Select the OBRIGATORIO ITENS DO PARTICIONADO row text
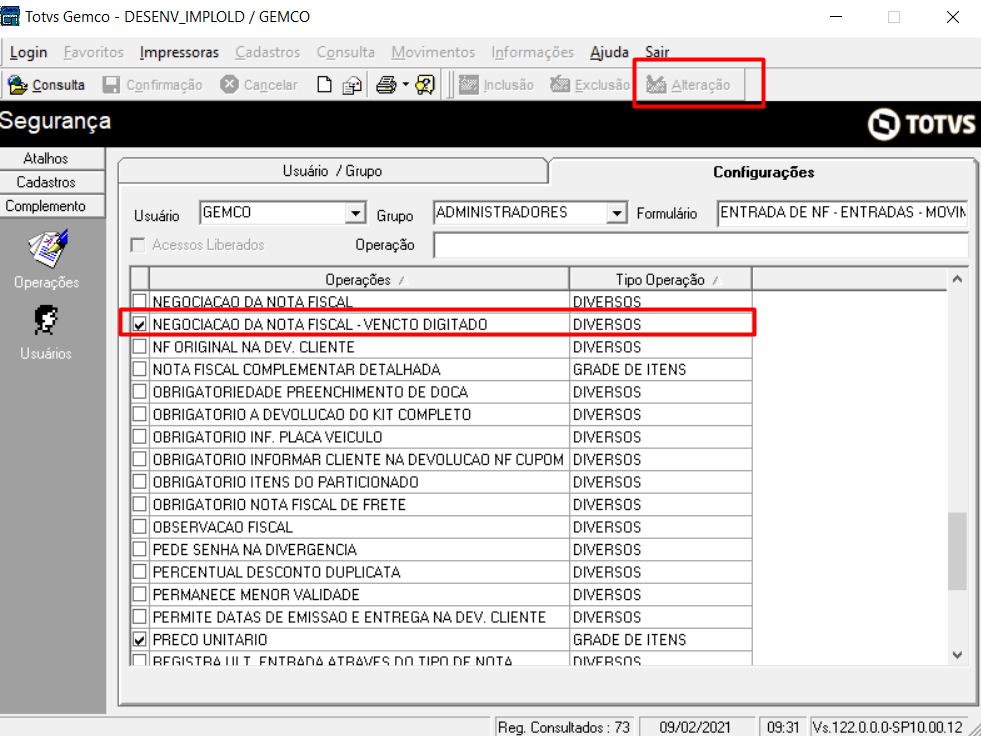 (285, 482)
